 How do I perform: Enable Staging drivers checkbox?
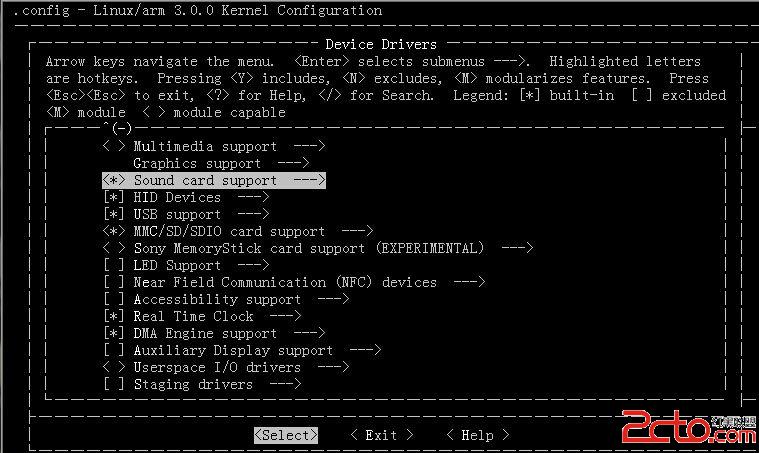point(114,384)
